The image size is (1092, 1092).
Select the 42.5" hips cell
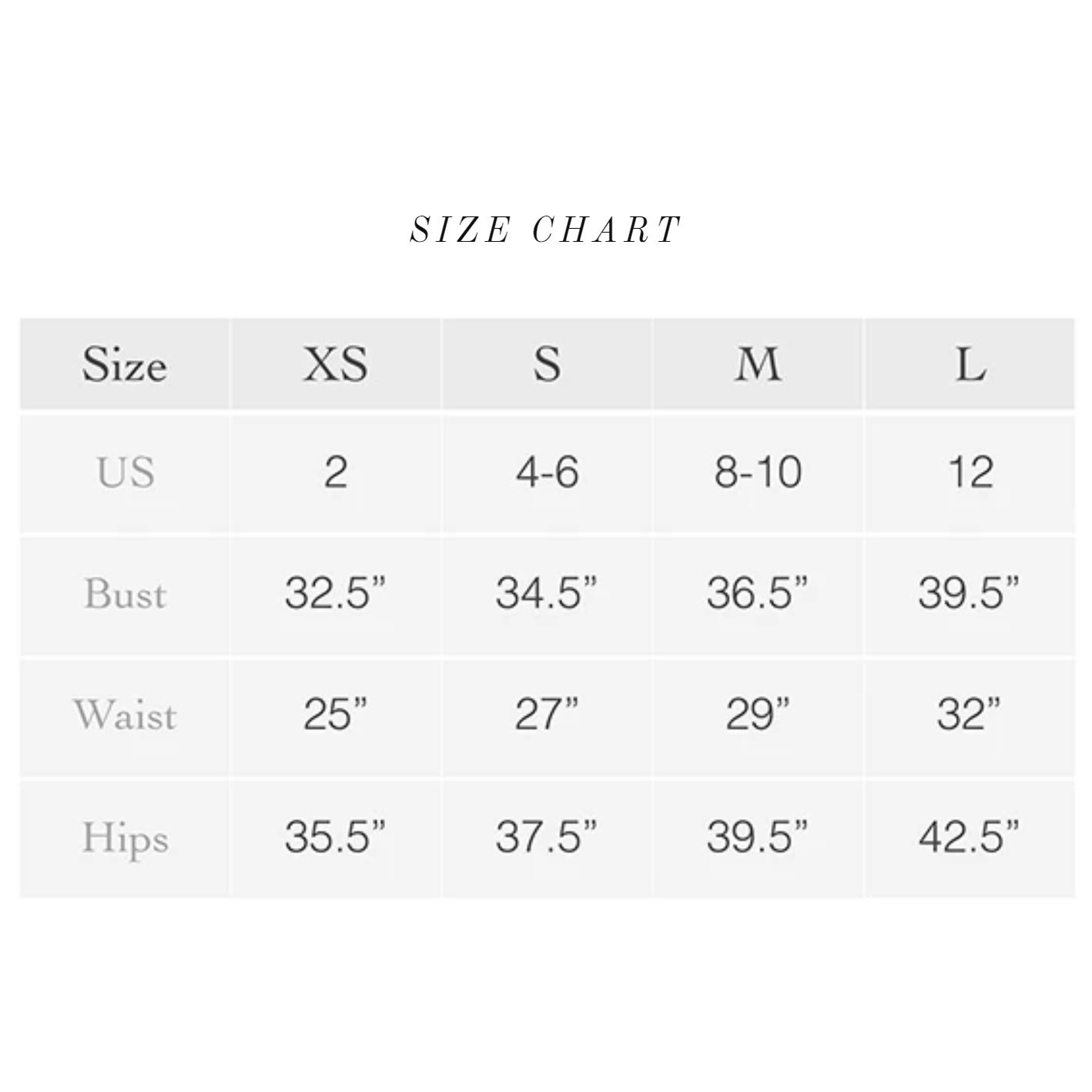[x=970, y=838]
